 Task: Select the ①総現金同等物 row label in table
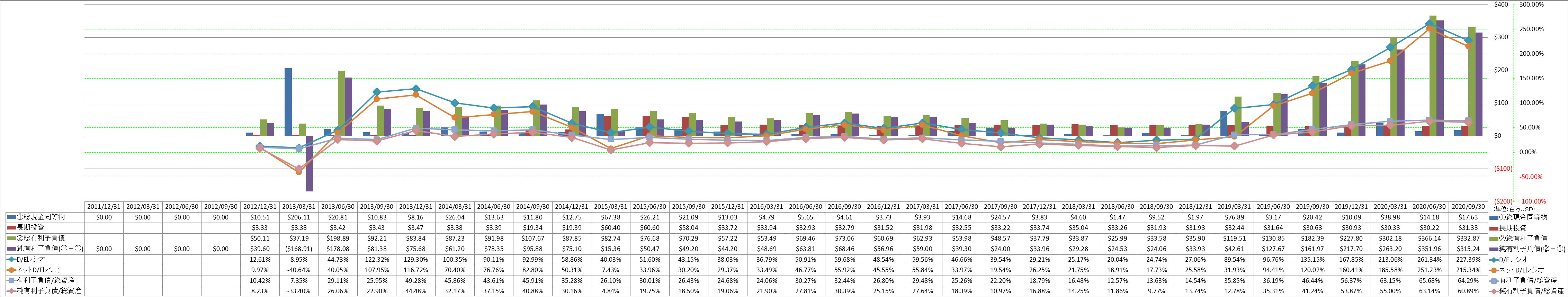pyautogui.click(x=40, y=217)
